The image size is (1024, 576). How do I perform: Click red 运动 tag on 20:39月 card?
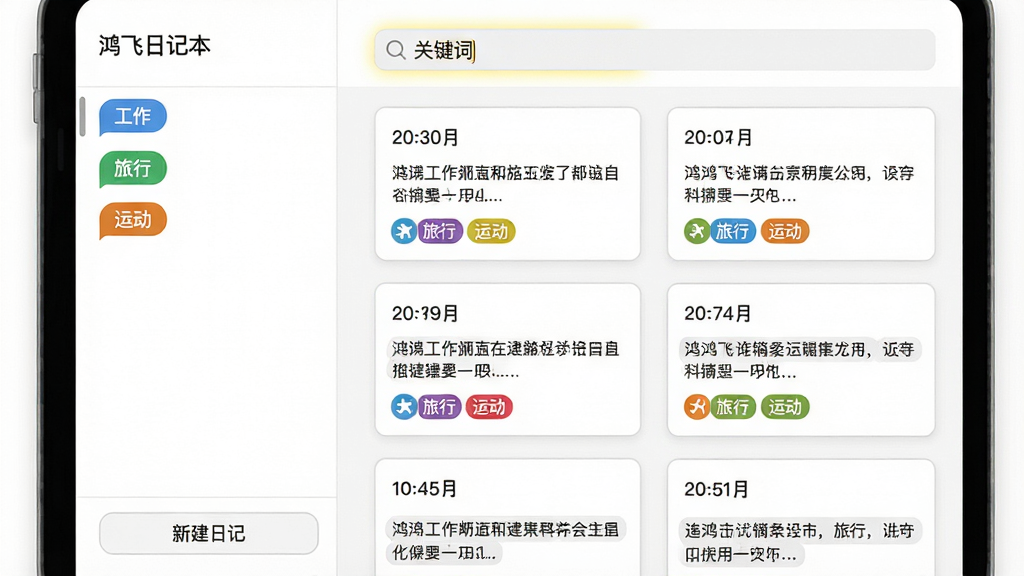(x=489, y=407)
